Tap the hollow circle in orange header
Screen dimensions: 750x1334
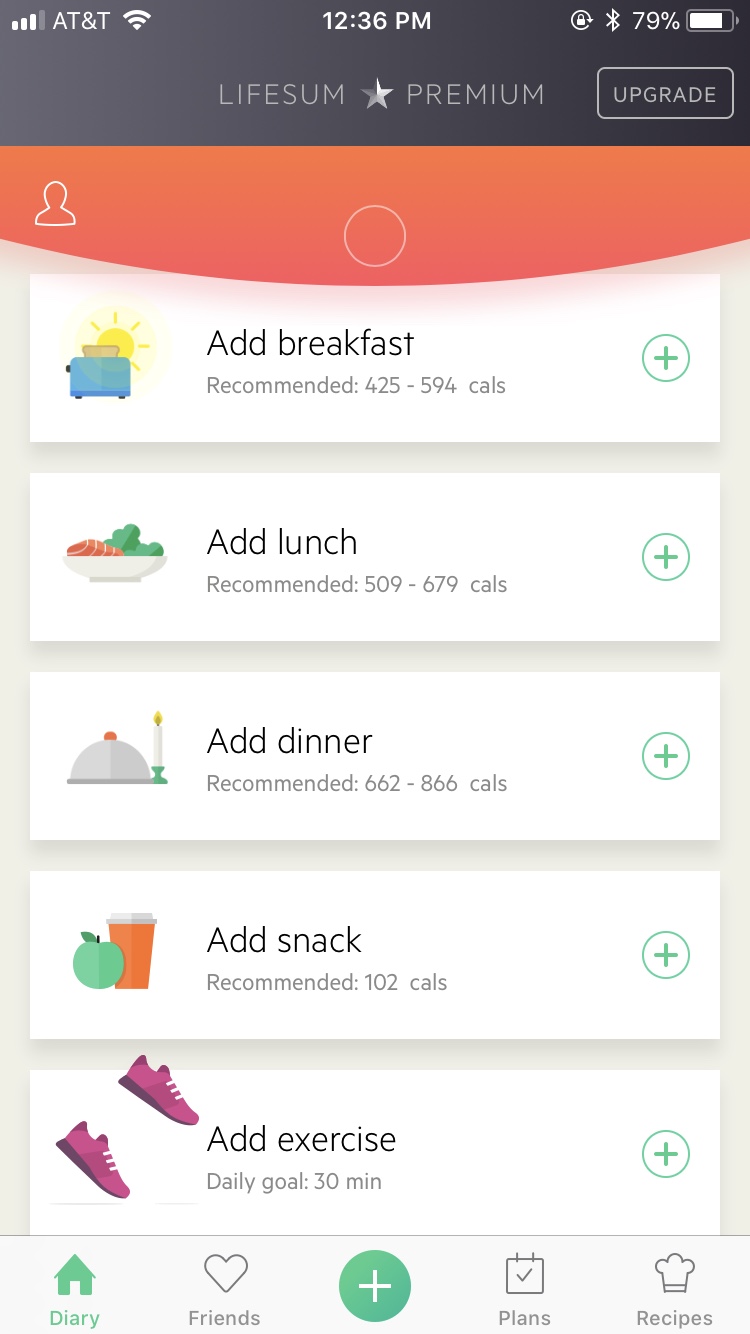point(375,237)
